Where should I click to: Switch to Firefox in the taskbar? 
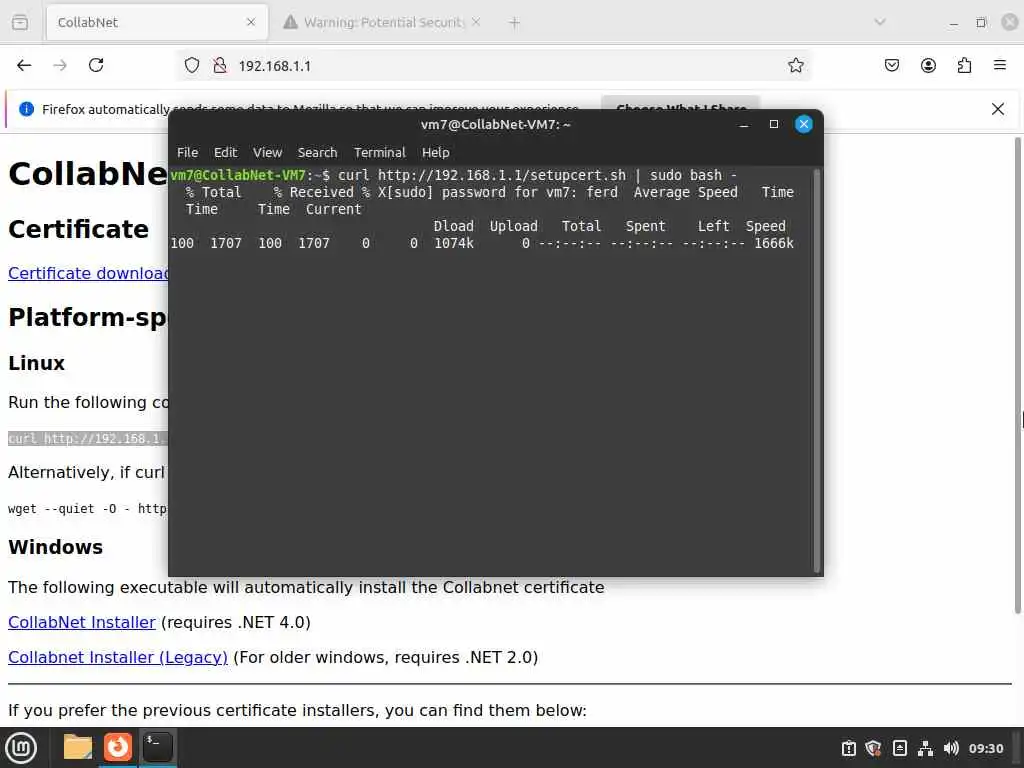coord(118,747)
